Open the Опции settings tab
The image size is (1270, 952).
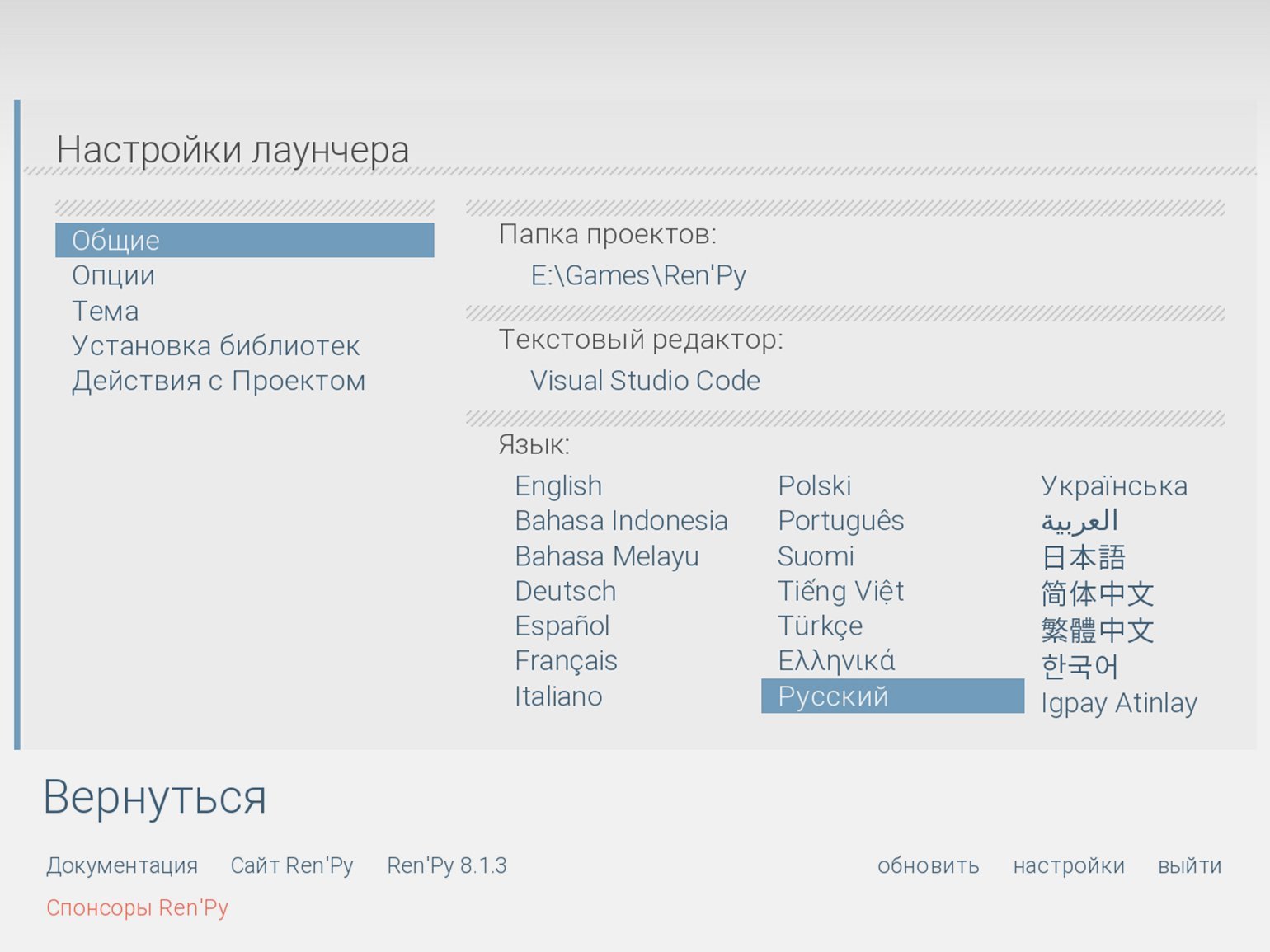pyautogui.click(x=113, y=275)
